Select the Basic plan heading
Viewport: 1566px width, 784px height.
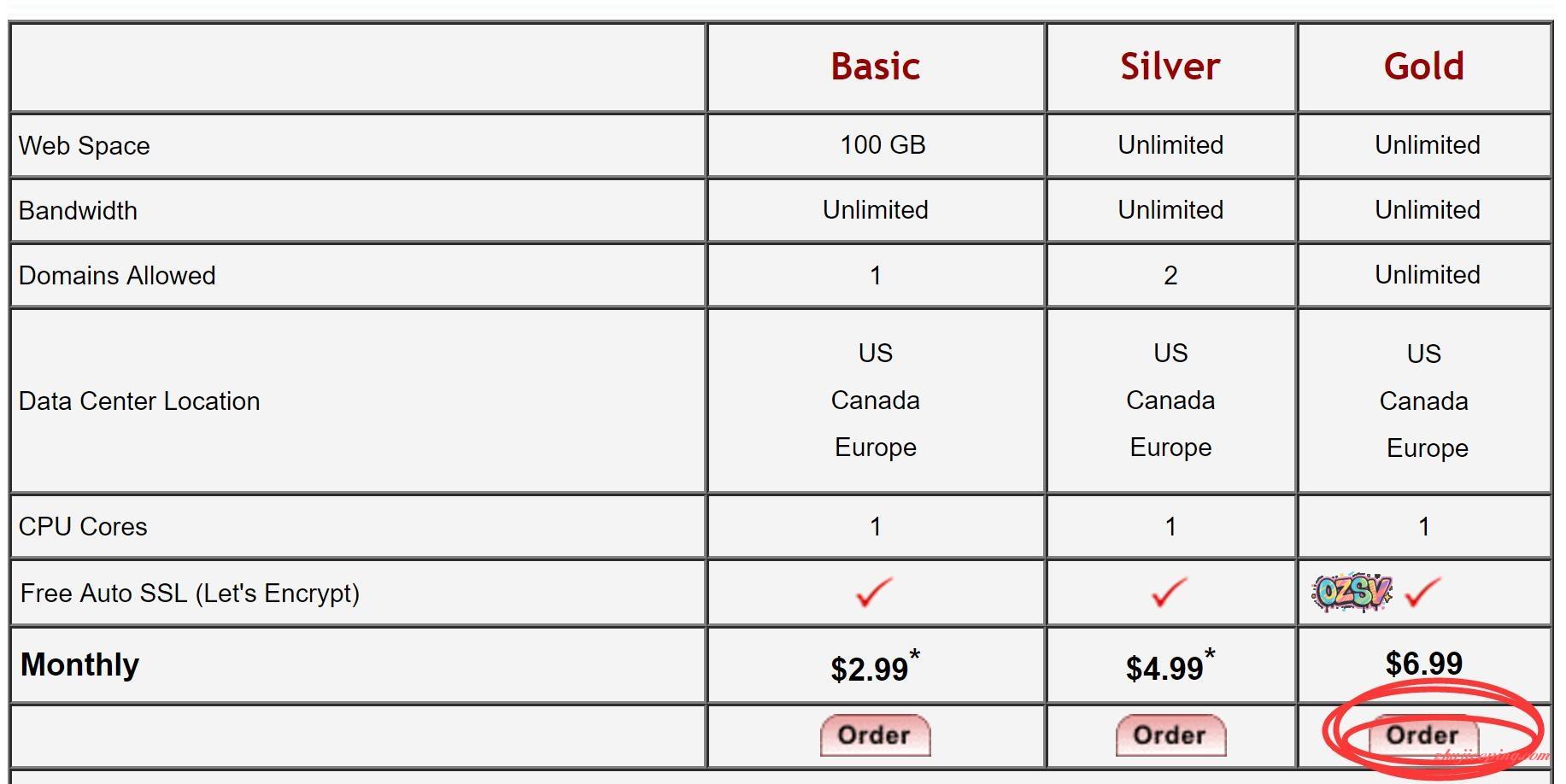(x=875, y=67)
